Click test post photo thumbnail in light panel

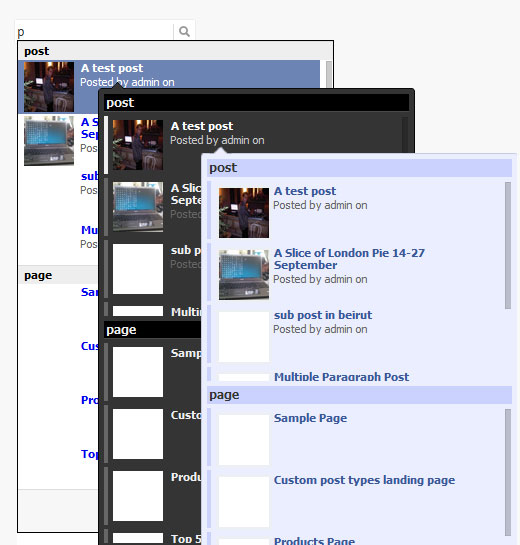click(244, 213)
